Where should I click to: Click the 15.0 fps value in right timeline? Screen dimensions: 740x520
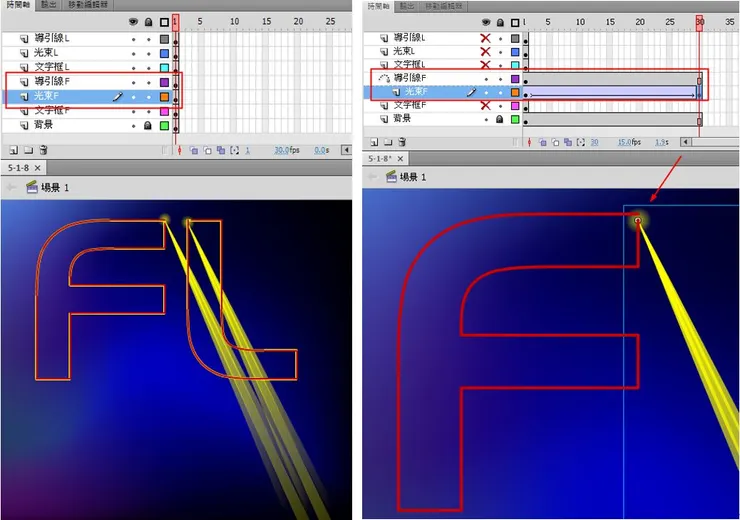(x=625, y=142)
